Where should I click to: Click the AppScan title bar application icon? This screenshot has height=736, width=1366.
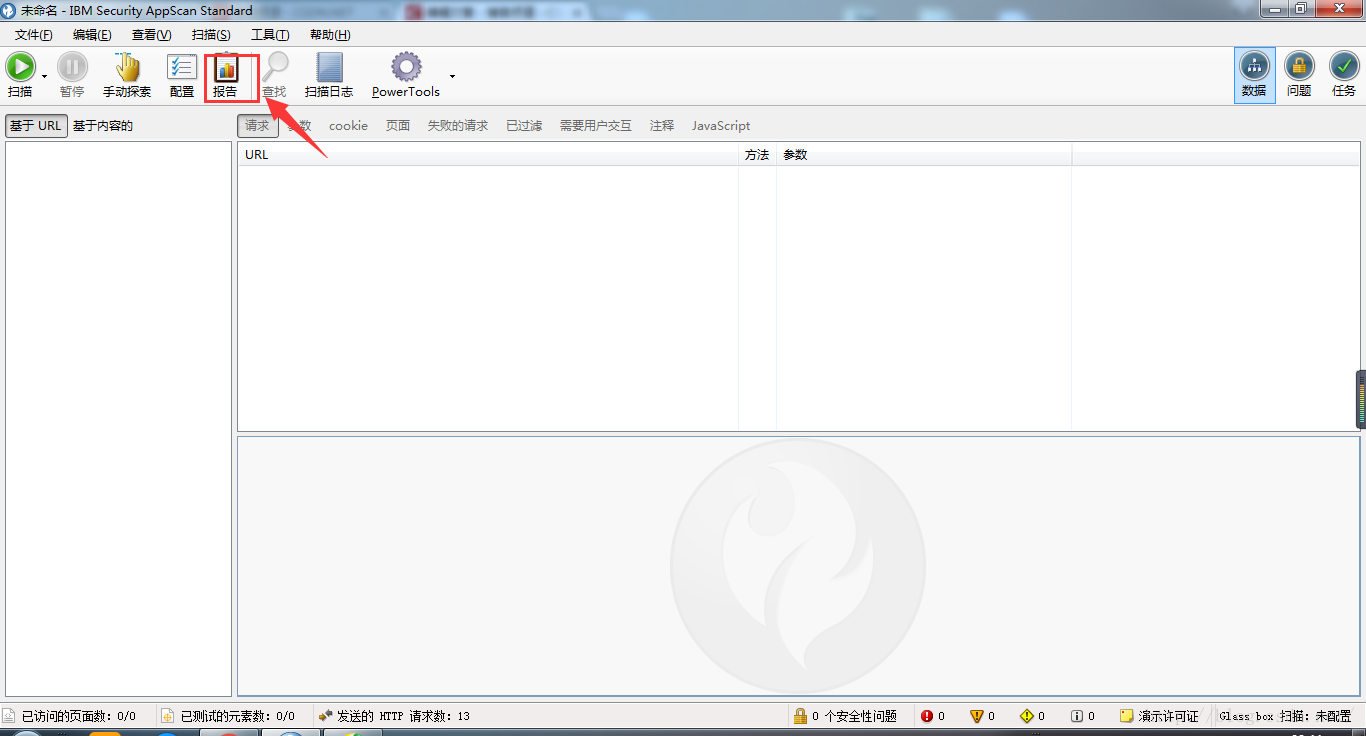[9, 10]
